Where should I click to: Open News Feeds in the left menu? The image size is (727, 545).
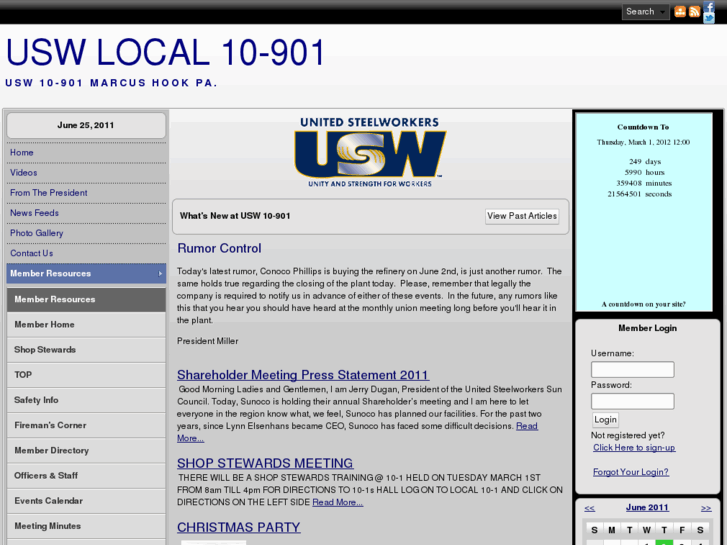34,213
